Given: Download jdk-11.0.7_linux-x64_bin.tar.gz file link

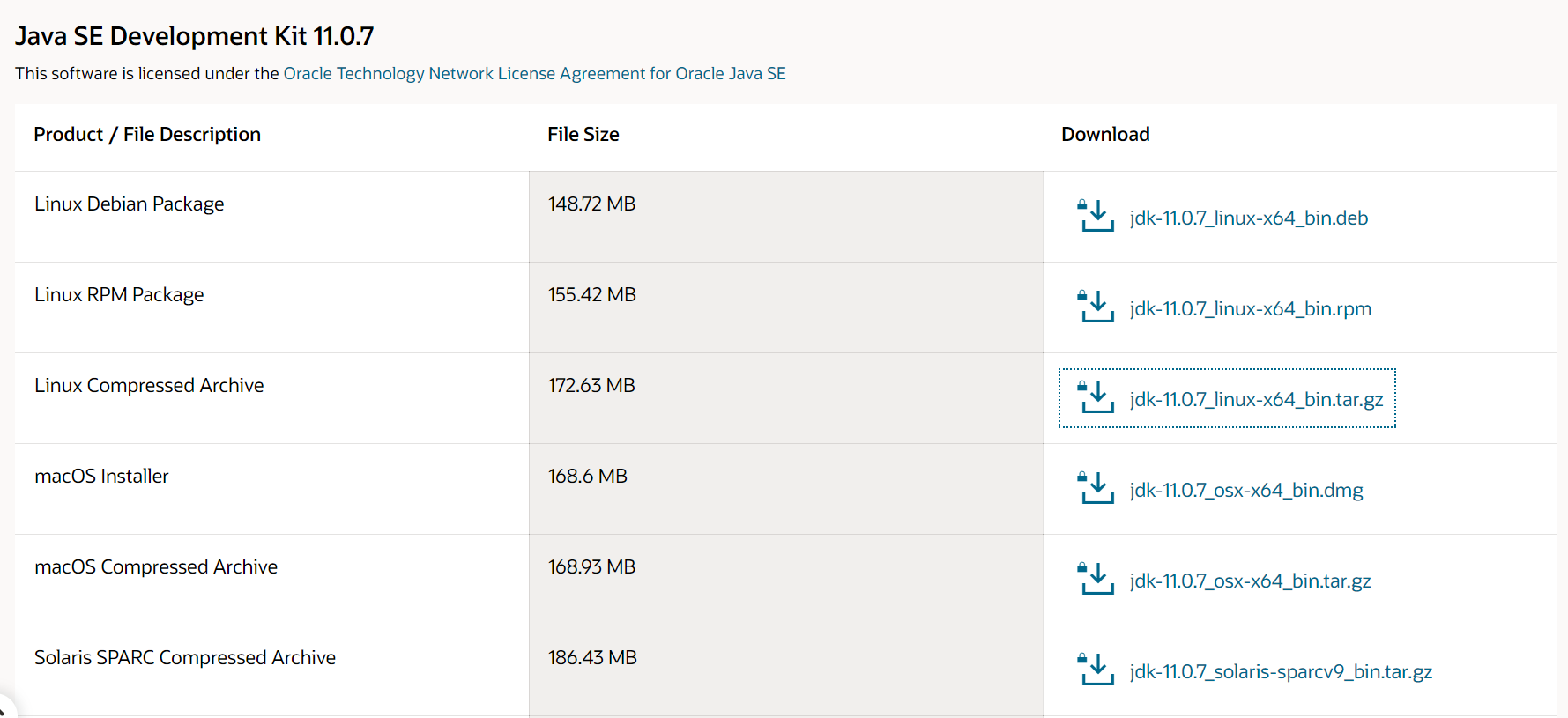Looking at the screenshot, I should tap(1256, 399).
